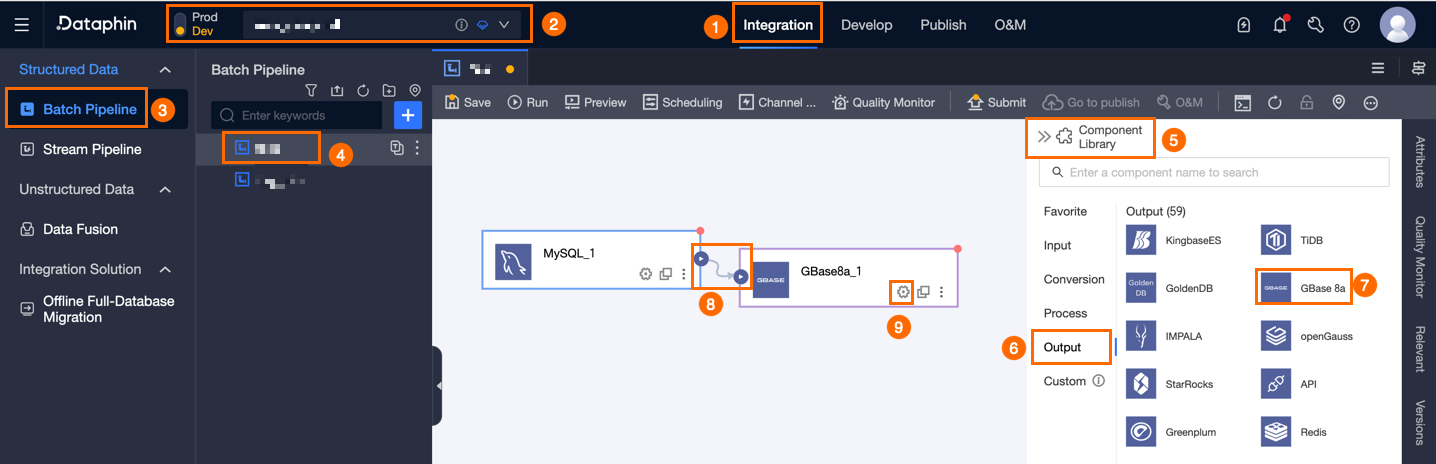Refresh the Batch Pipeline list
This screenshot has height=464, width=1436.
tap(363, 91)
